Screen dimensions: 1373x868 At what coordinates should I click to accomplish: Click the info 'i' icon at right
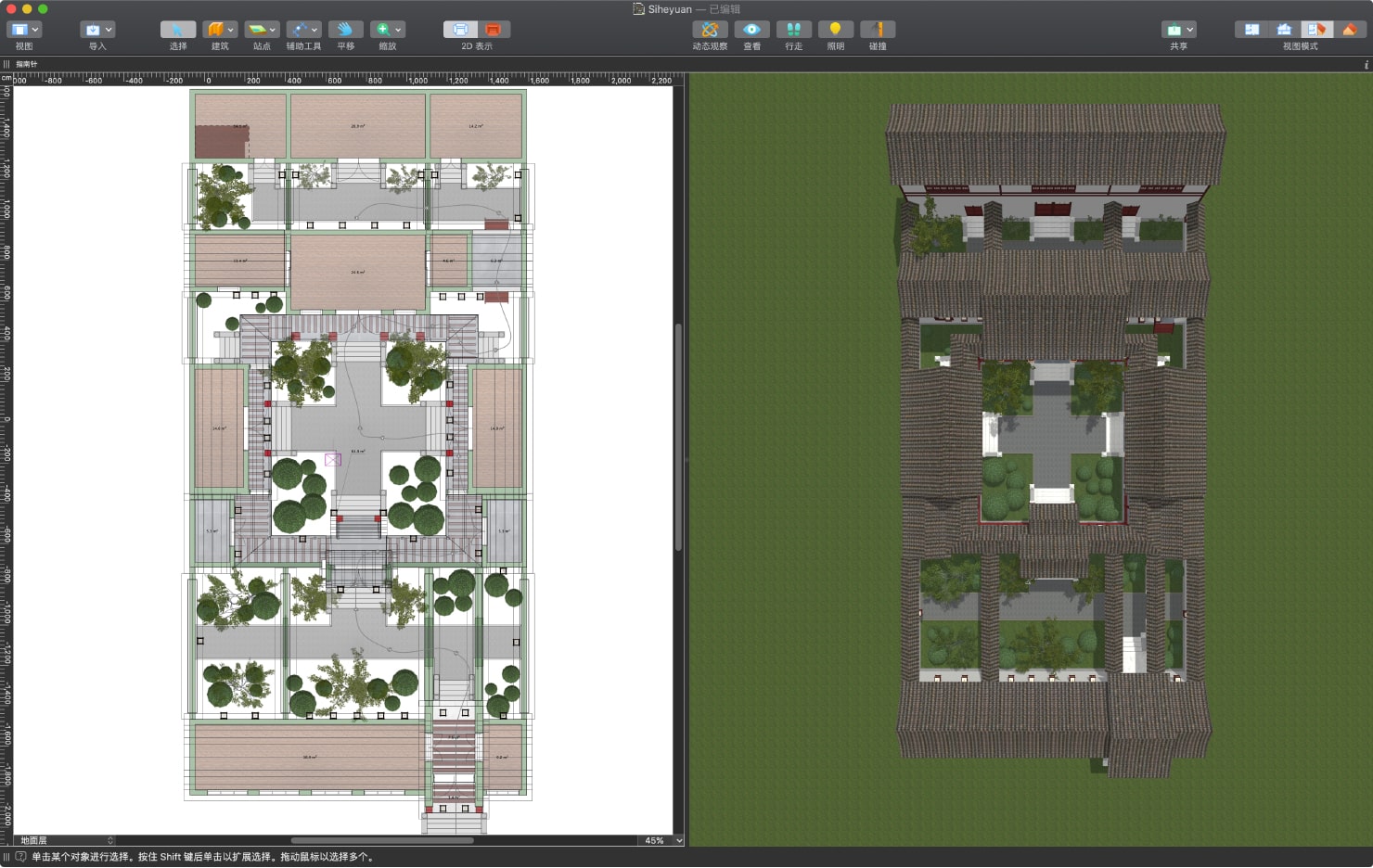pyautogui.click(x=1367, y=65)
